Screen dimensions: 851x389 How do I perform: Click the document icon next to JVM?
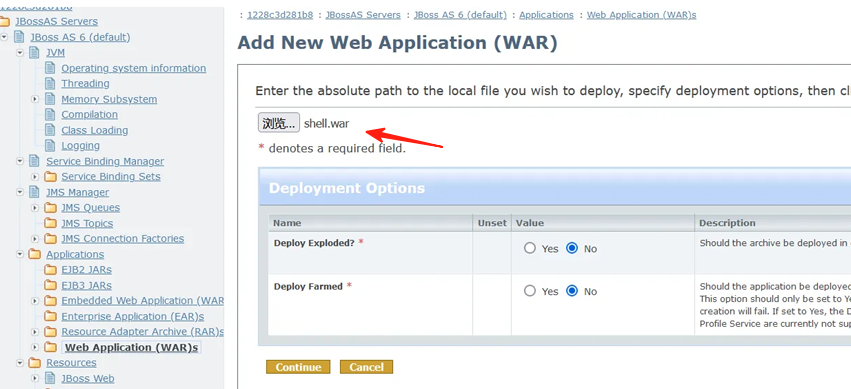click(x=34, y=53)
